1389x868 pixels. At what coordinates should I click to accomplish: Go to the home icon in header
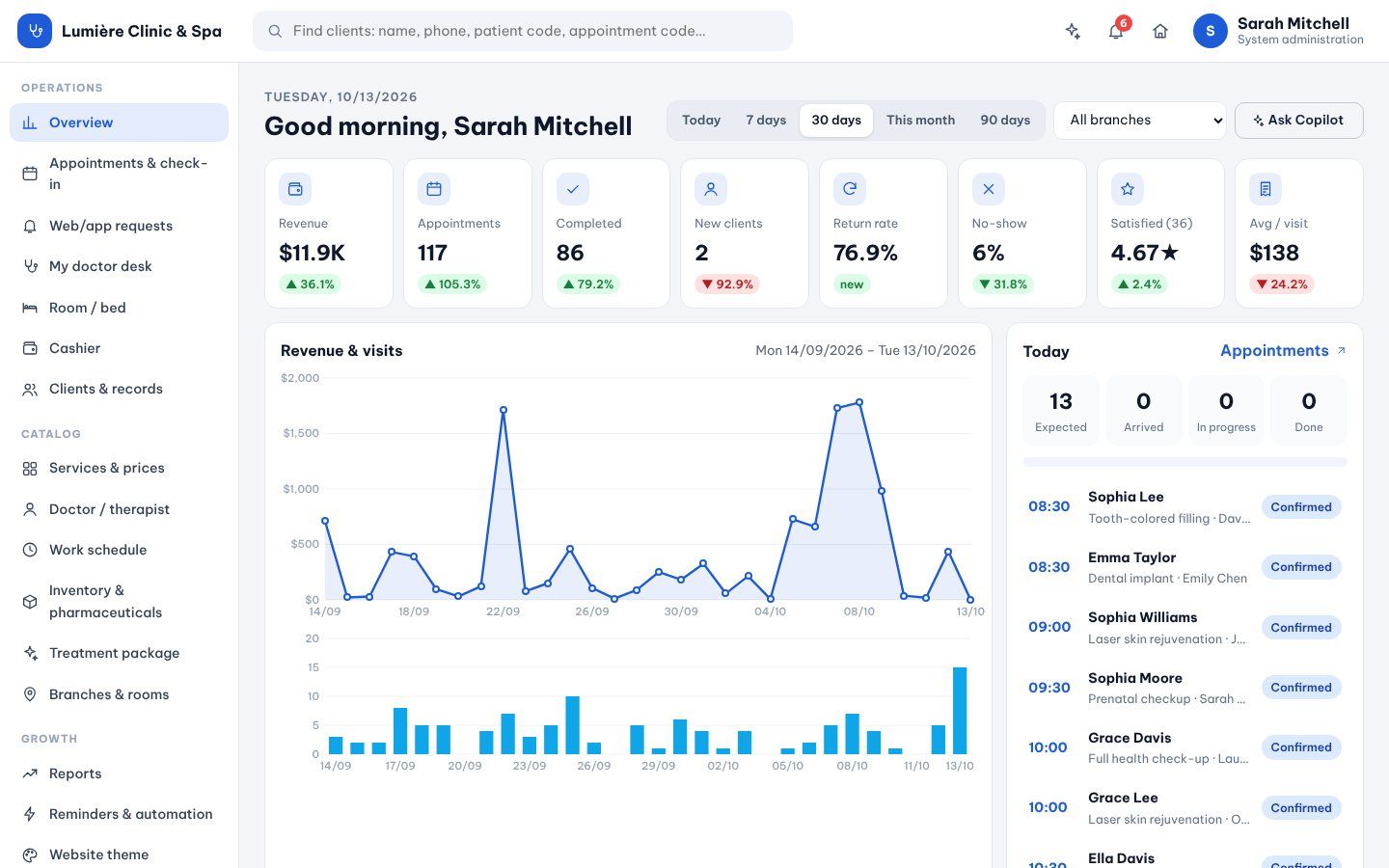pyautogui.click(x=1160, y=31)
